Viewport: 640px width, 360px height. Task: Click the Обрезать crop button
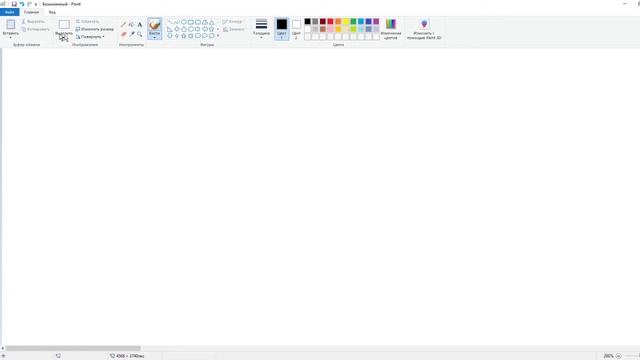coord(87,22)
